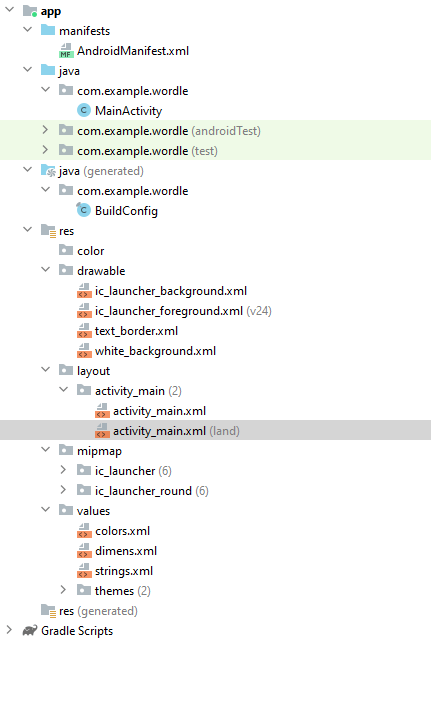The image size is (431, 716).
Task: Collapse the manifests folder chevron
Action: tap(27, 30)
